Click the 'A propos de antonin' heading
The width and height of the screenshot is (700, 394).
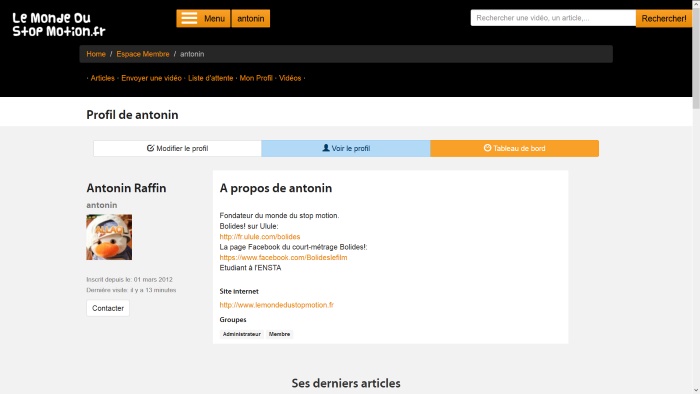click(276, 188)
